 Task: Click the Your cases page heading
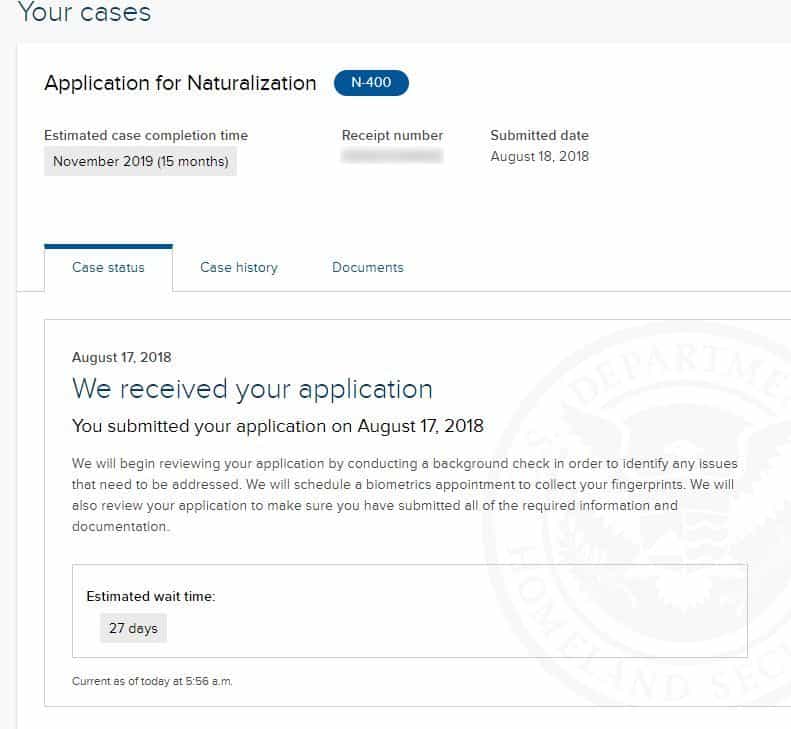84,13
